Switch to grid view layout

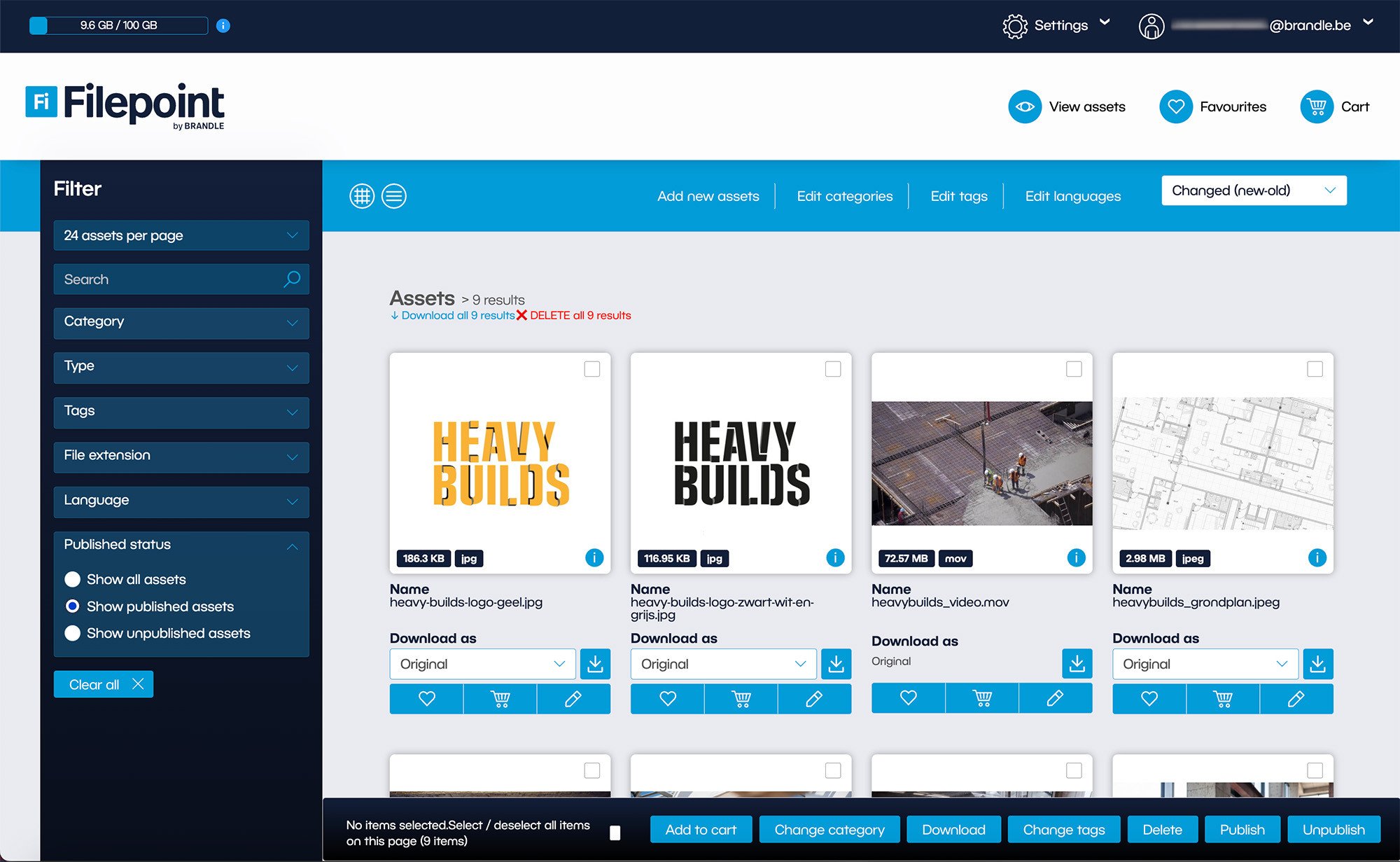(x=362, y=196)
